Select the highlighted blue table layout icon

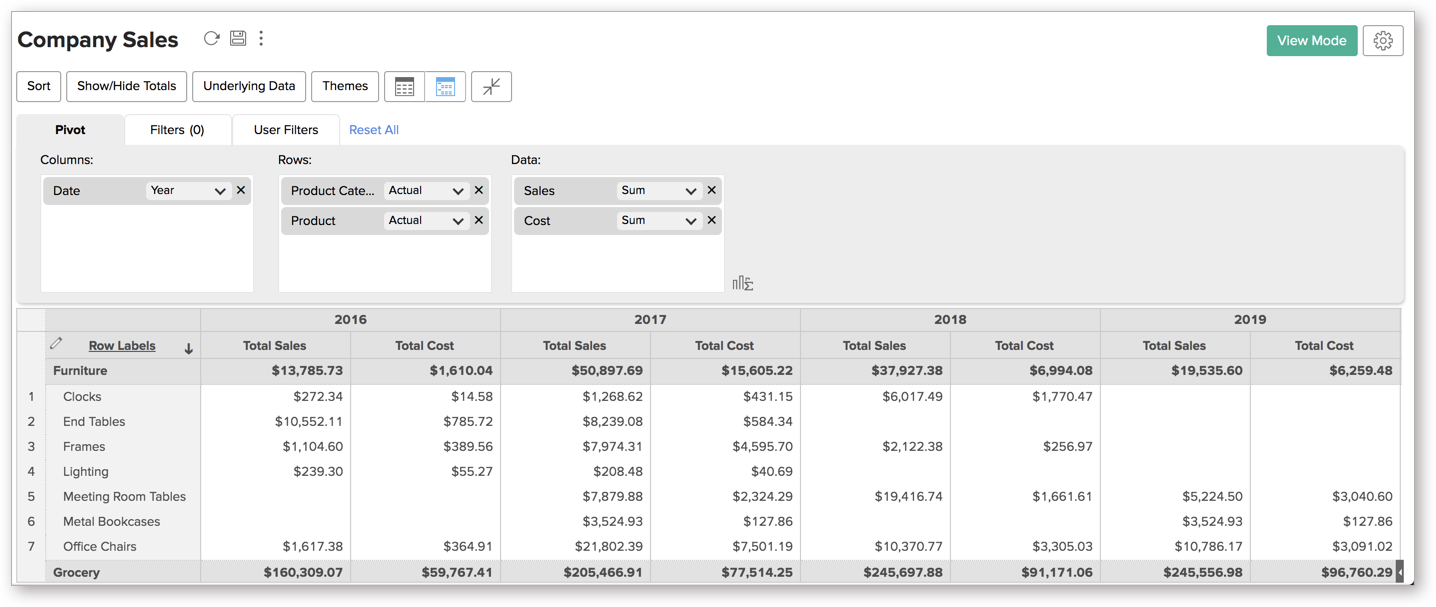pos(445,87)
